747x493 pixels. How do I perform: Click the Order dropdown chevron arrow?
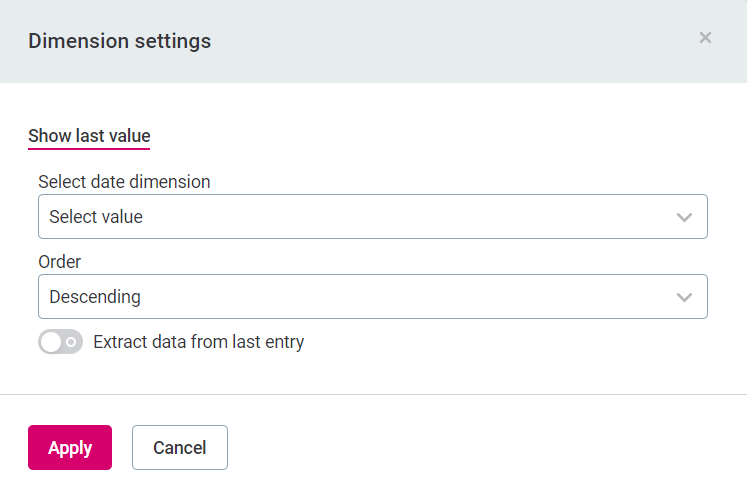pos(684,297)
